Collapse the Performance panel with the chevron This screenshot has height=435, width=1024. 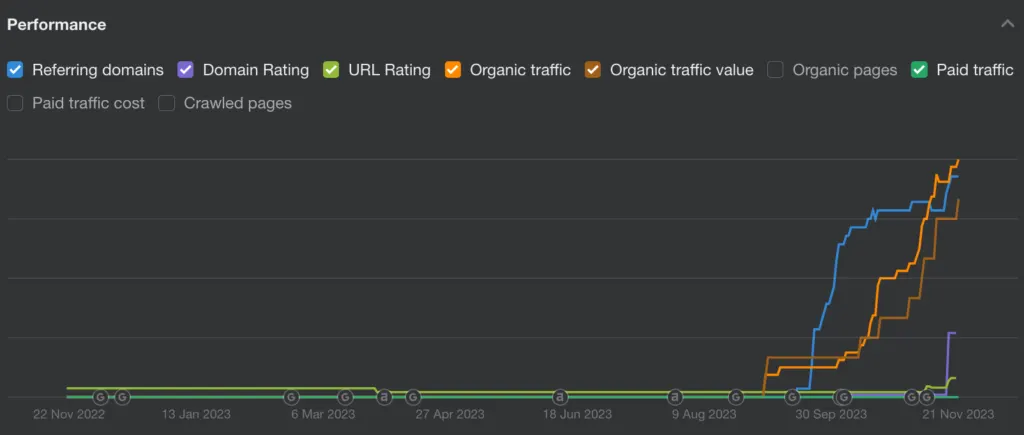click(x=1008, y=24)
